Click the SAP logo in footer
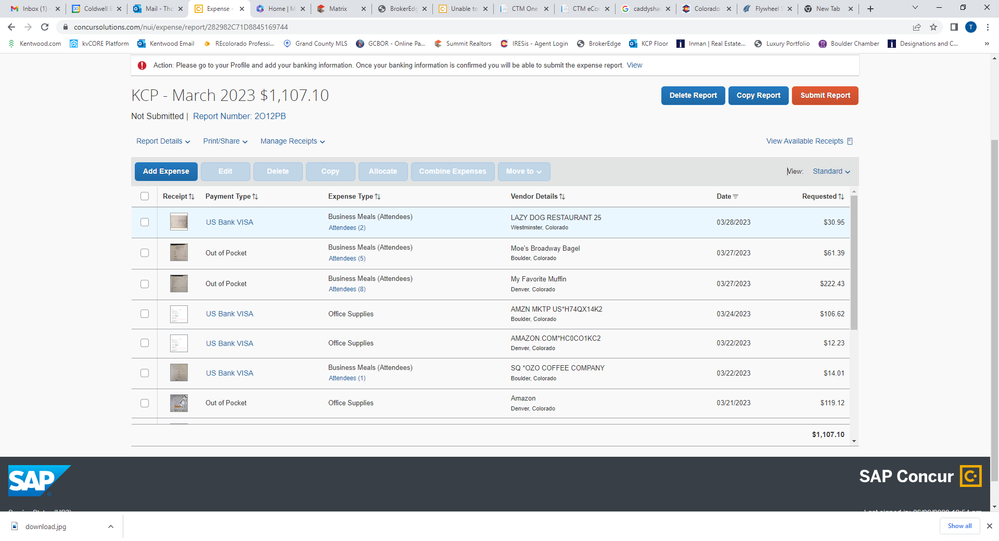Viewport: 999px width, 541px height. pos(38,480)
